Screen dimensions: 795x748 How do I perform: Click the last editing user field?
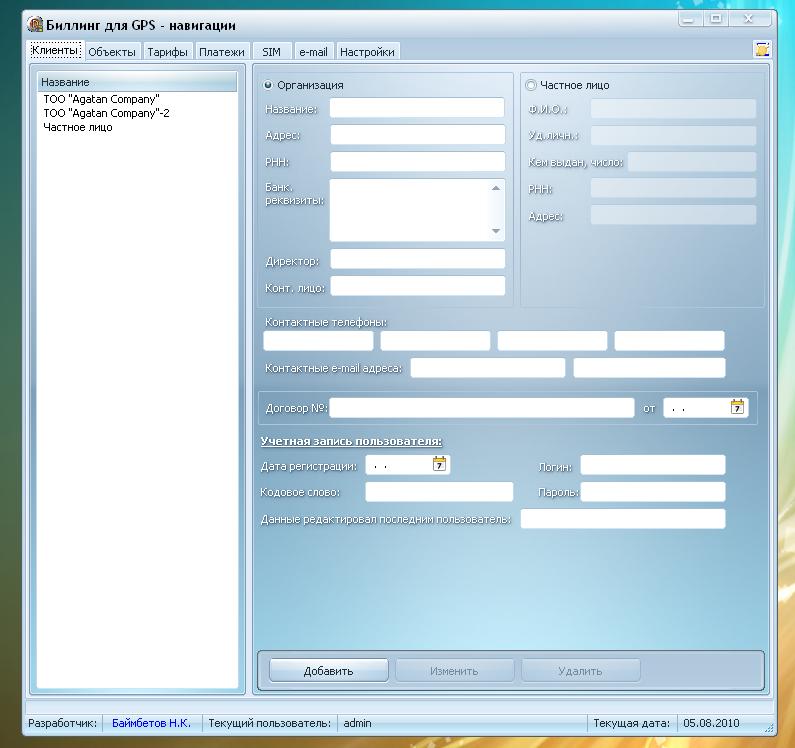tap(623, 519)
